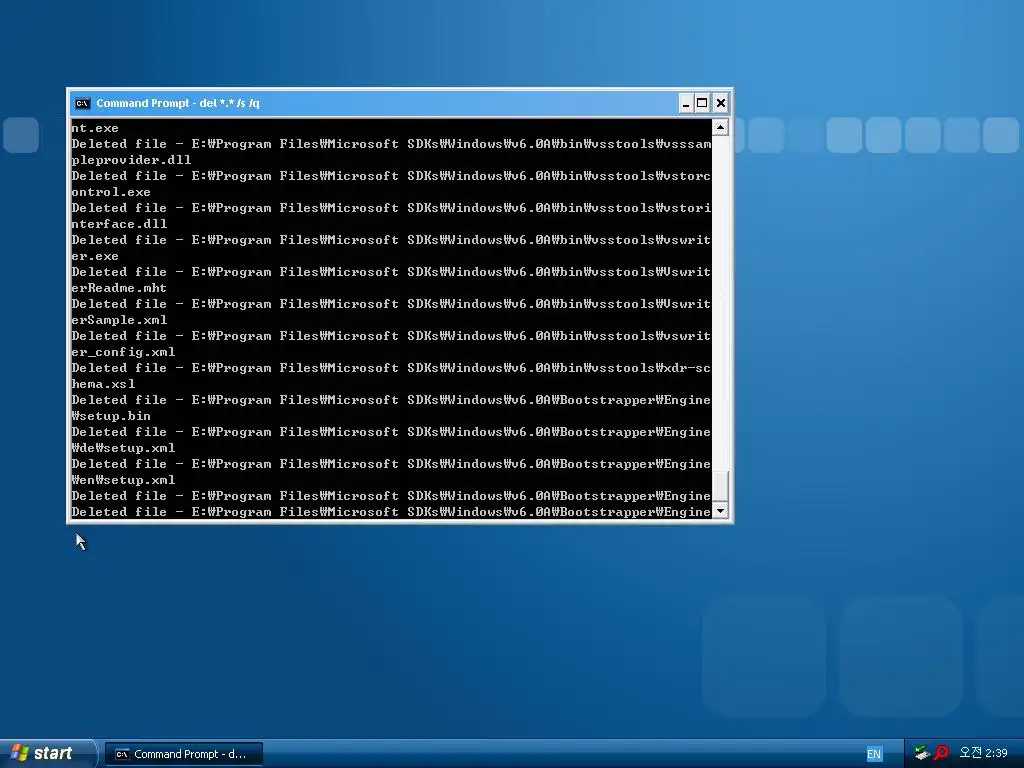Click the console text 'erSample.xml'
Image resolution: width=1024 pixels, height=768 pixels.
tap(120, 320)
